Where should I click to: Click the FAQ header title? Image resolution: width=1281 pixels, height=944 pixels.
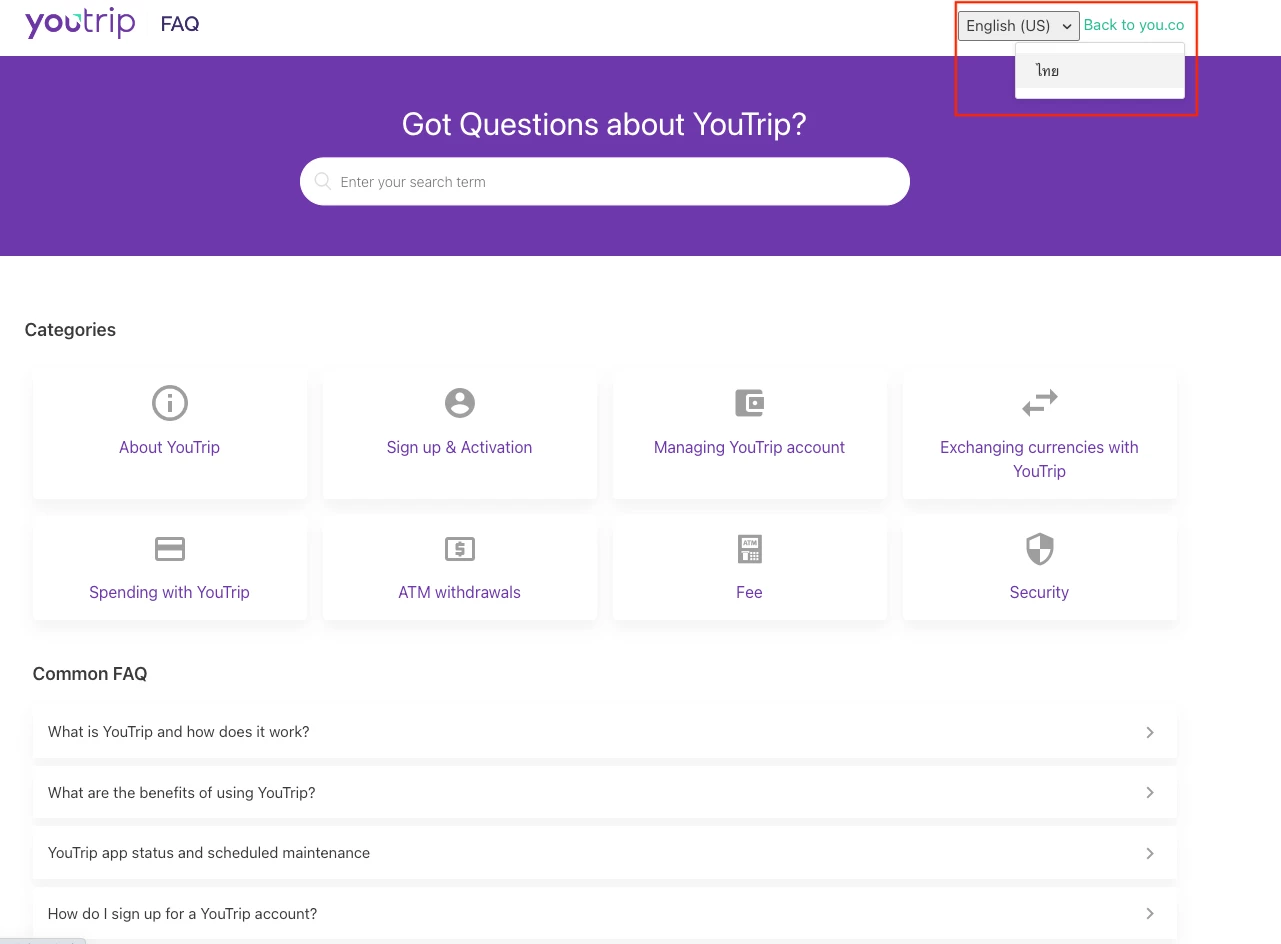[180, 24]
